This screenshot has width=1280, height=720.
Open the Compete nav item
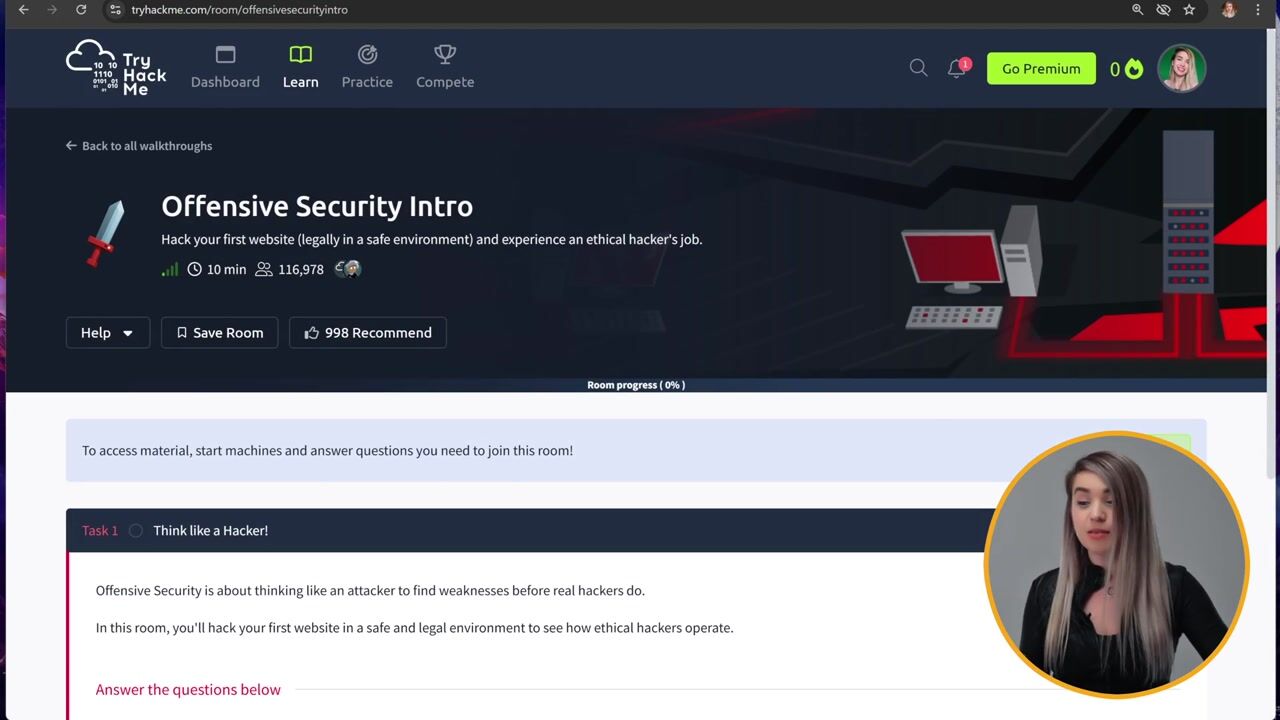tap(445, 68)
